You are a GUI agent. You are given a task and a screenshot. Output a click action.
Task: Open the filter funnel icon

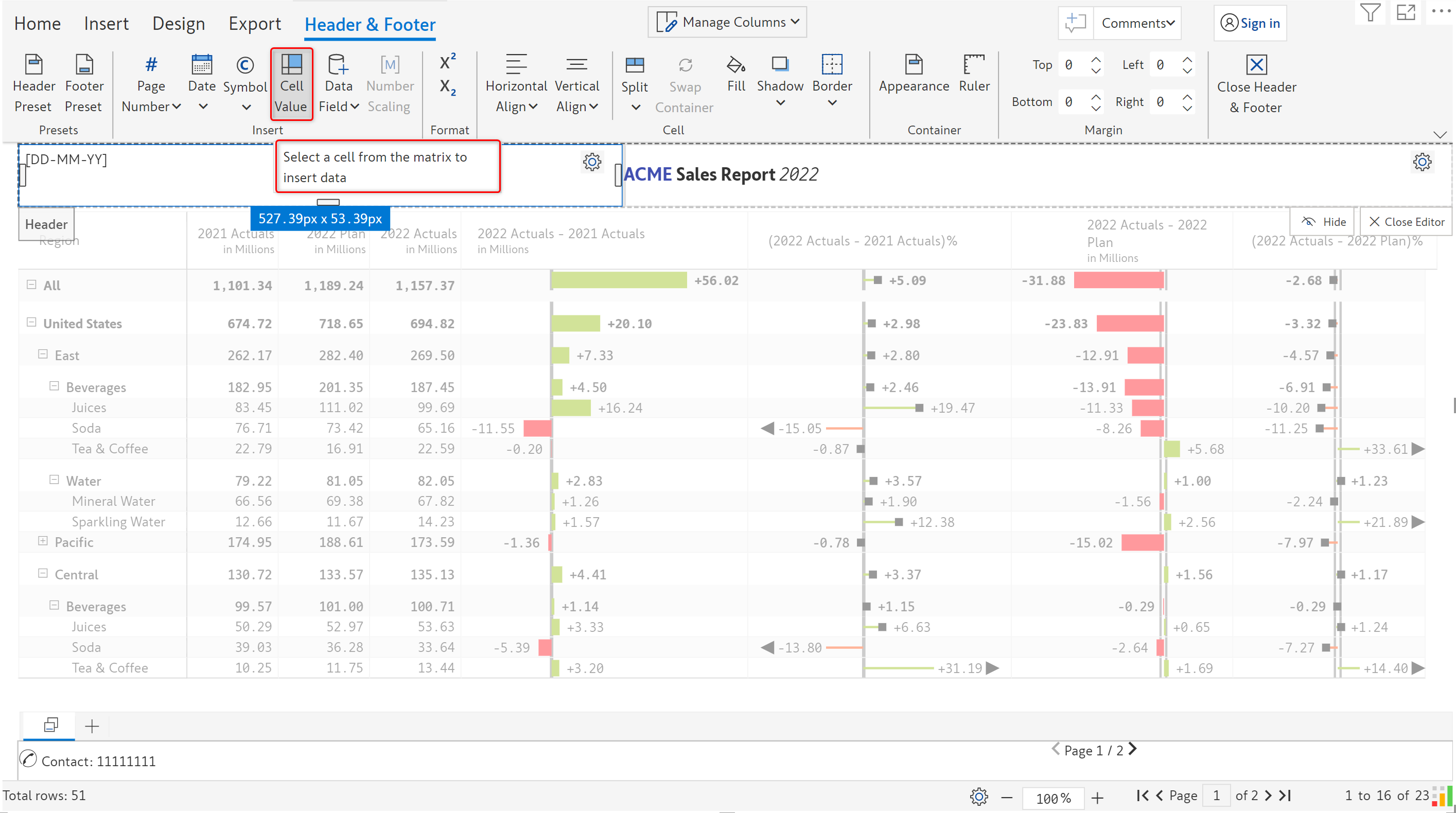[x=1370, y=12]
